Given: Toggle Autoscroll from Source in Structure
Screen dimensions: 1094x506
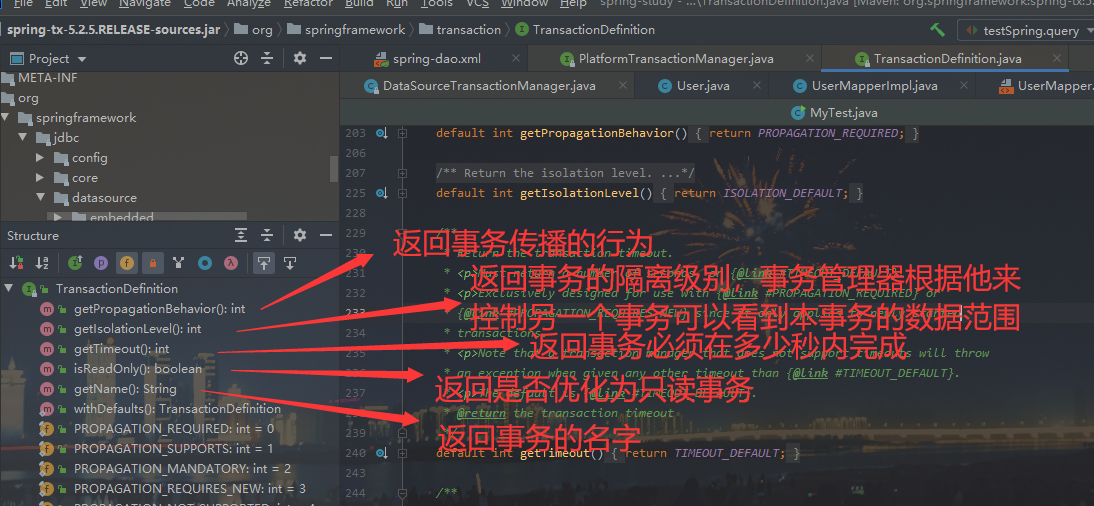Looking at the screenshot, I should (x=290, y=263).
